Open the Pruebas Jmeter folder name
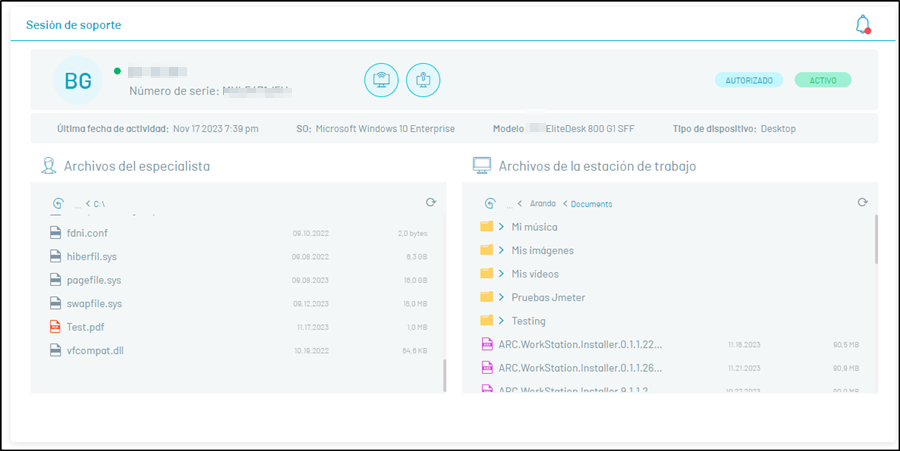900x451 pixels. 548,297
